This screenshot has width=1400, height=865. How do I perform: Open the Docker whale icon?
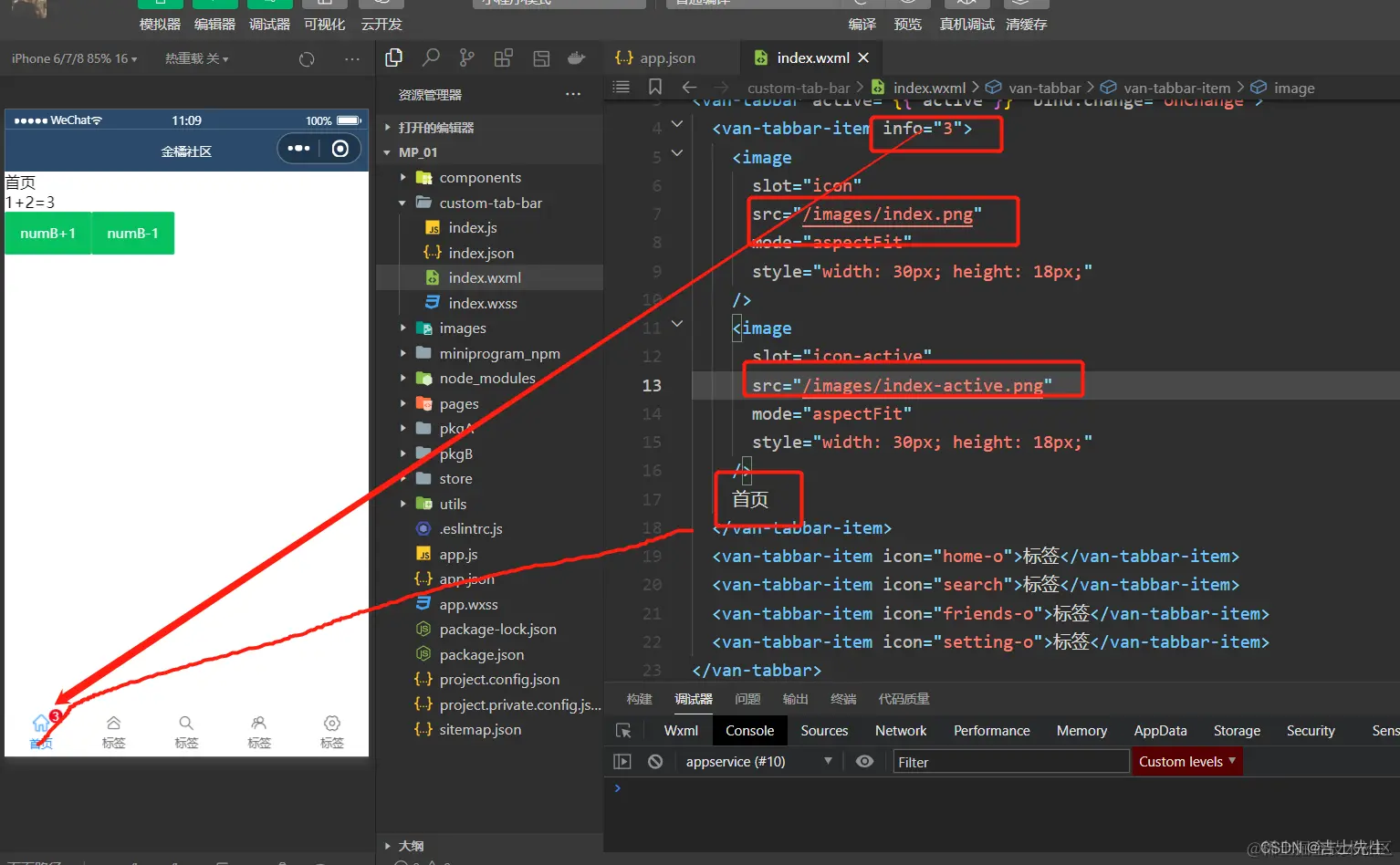point(577,58)
